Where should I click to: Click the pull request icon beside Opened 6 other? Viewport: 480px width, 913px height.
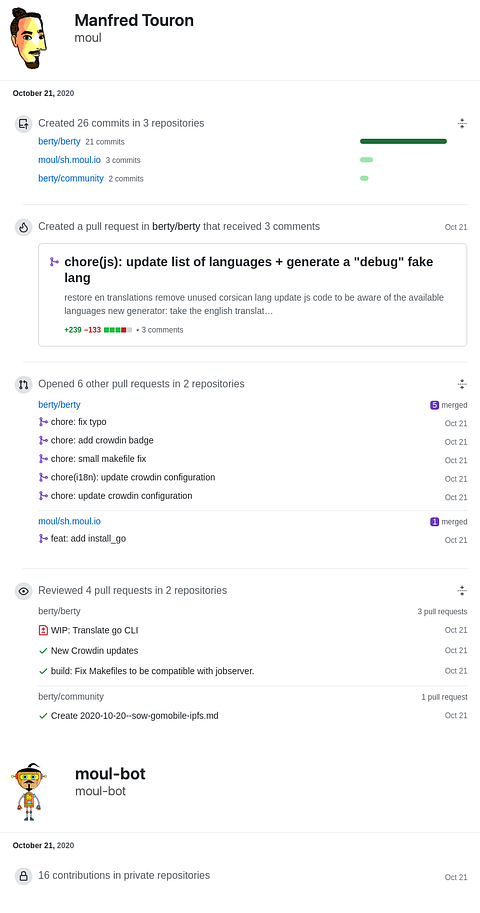coord(23,384)
